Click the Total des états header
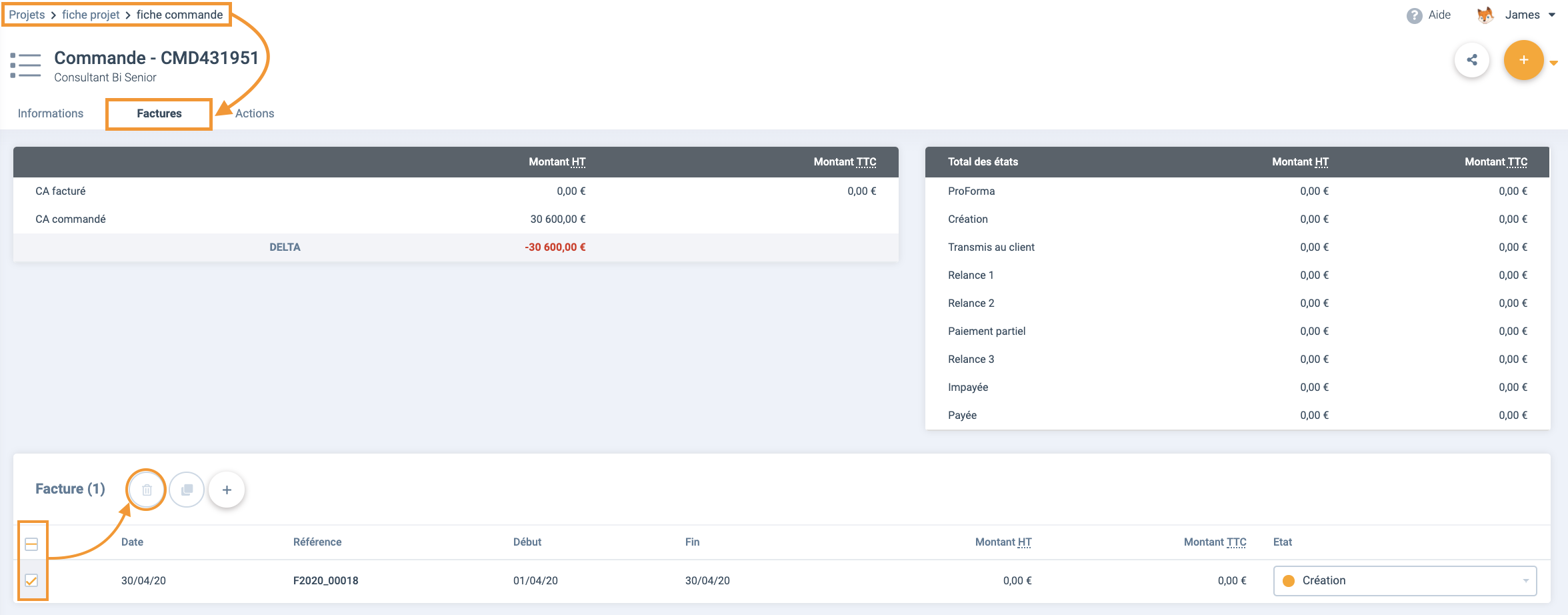 click(x=983, y=162)
